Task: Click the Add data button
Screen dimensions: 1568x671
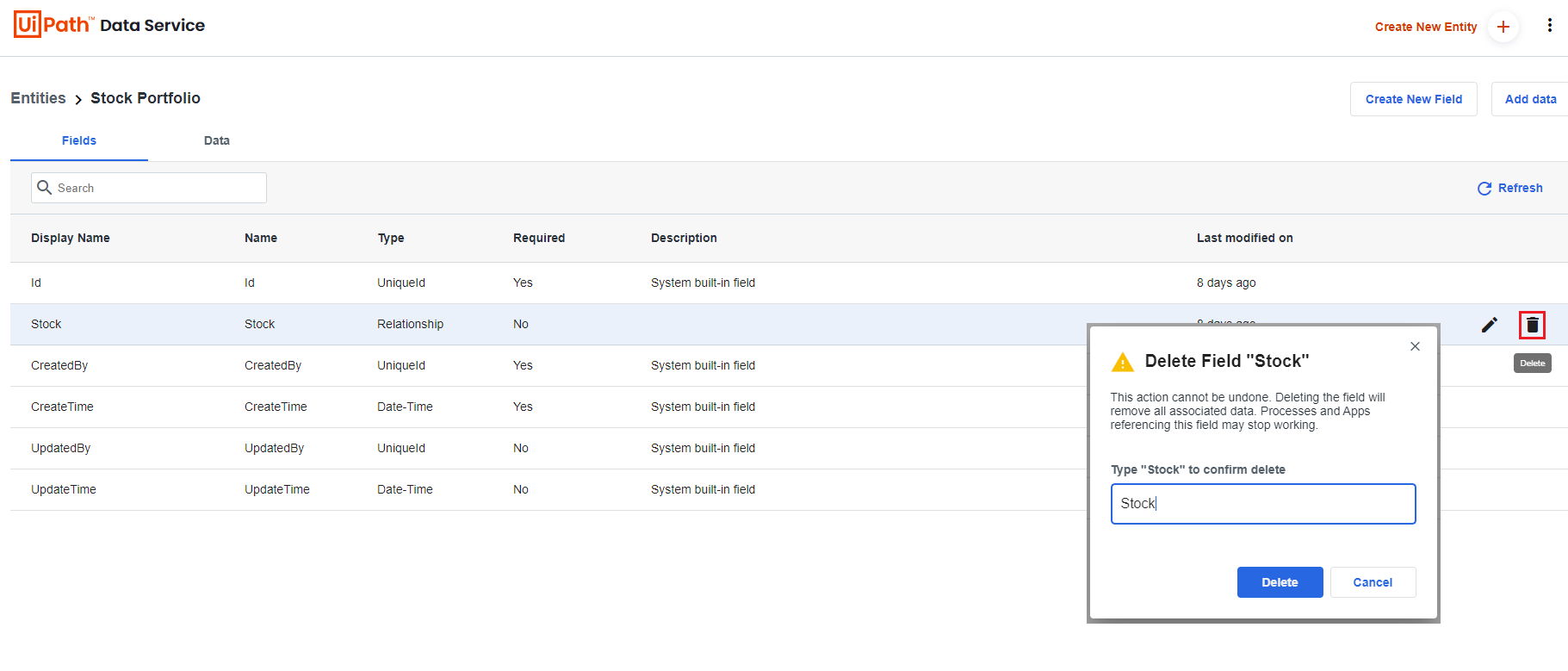Action: 1530,99
